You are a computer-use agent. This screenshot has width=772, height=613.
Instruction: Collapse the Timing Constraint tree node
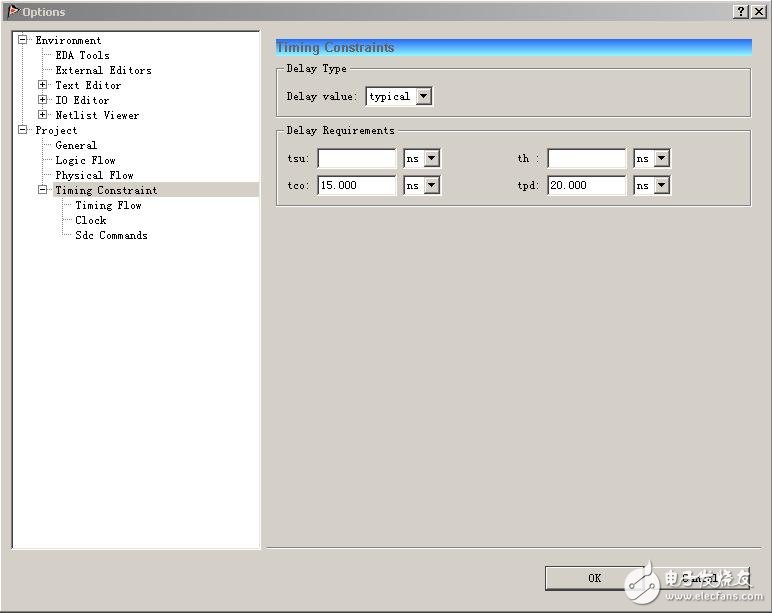[x=43, y=190]
